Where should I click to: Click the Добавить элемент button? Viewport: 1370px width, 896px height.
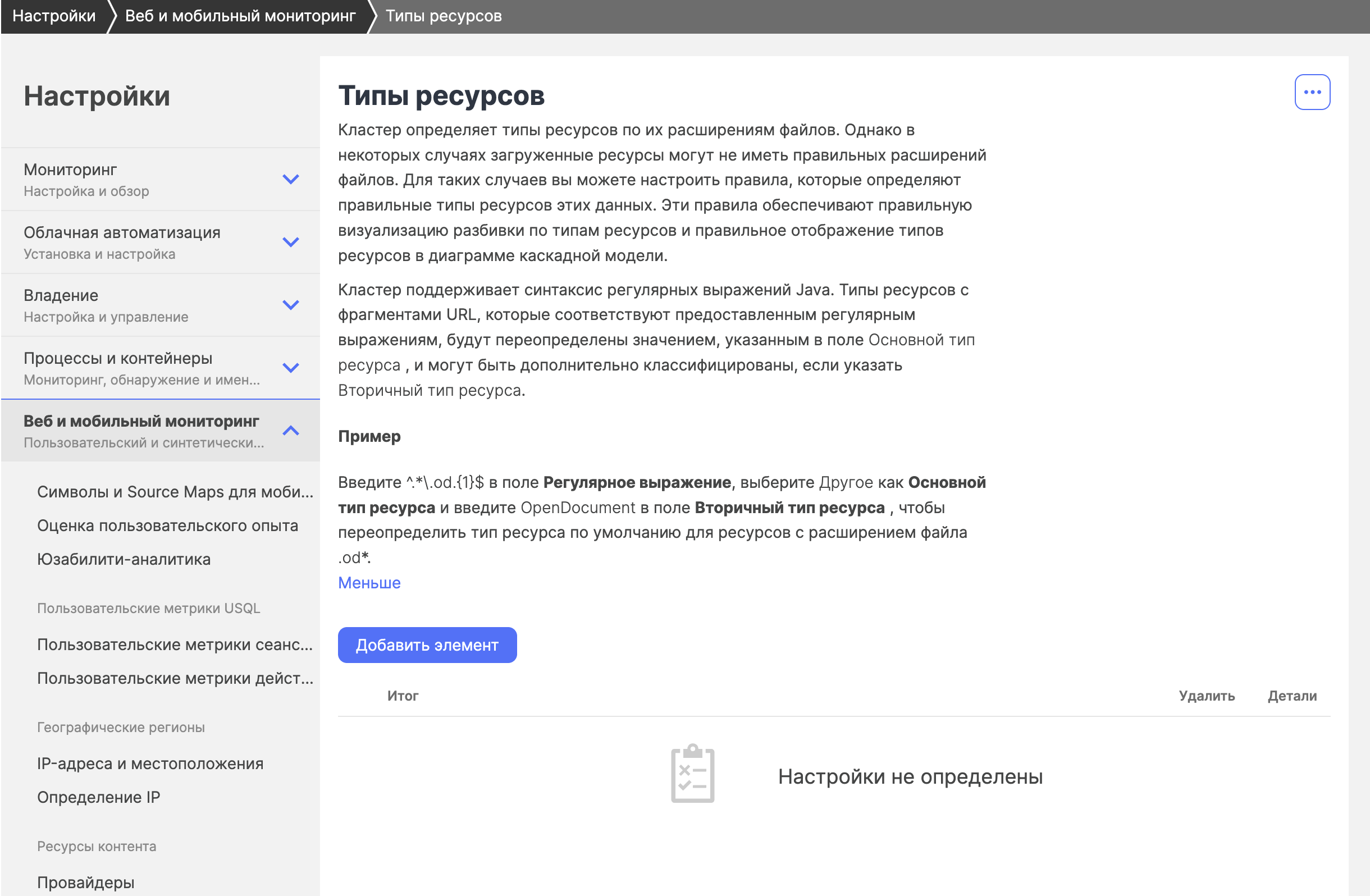[x=427, y=644]
